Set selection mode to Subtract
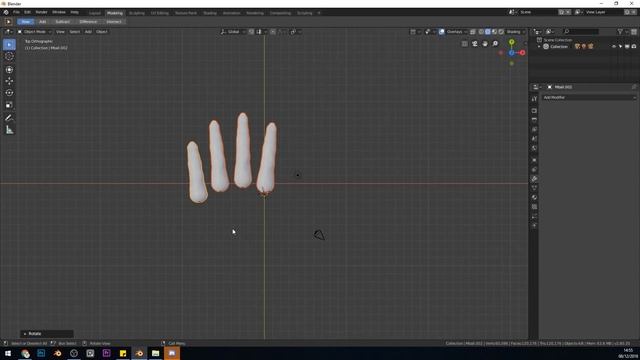 tap(62, 22)
